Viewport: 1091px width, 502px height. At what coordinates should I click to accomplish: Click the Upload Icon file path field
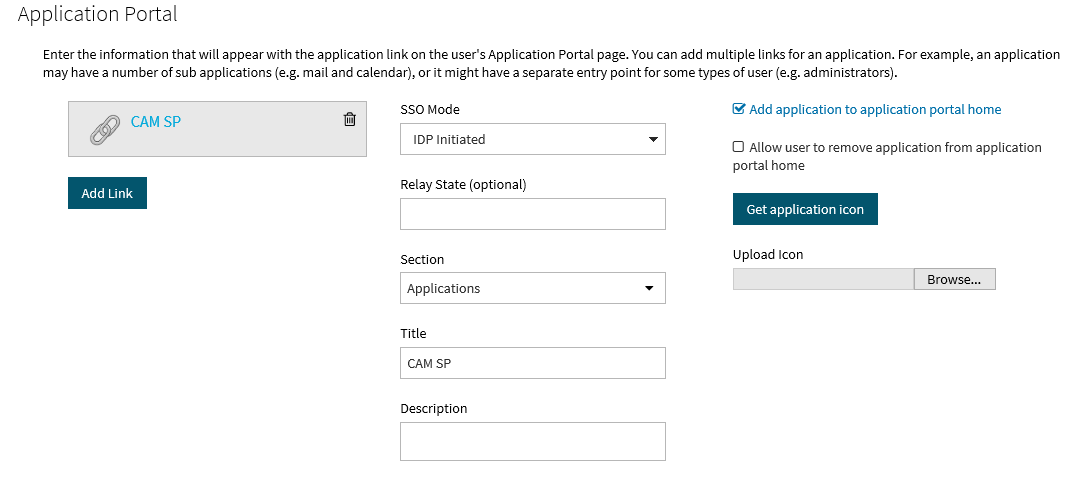(823, 279)
